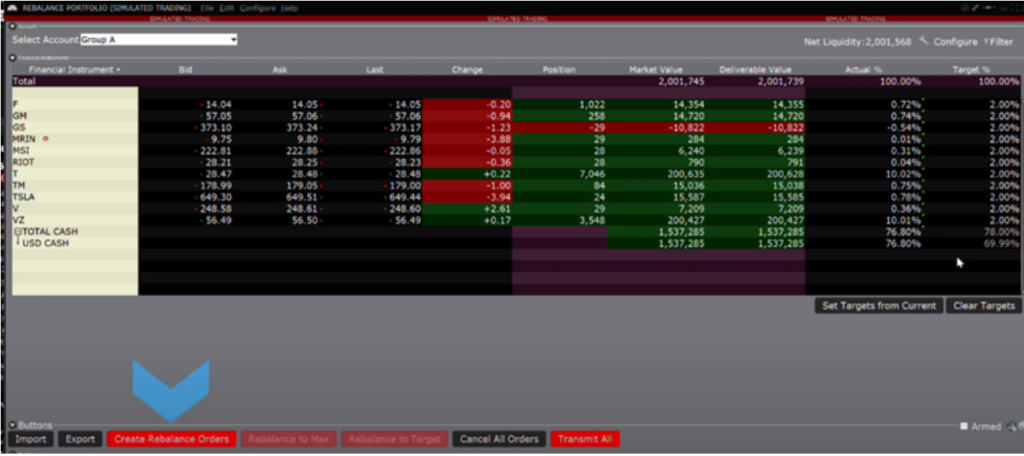Open the Select Account dropdown
1024x456 pixels.
[x=232, y=40]
